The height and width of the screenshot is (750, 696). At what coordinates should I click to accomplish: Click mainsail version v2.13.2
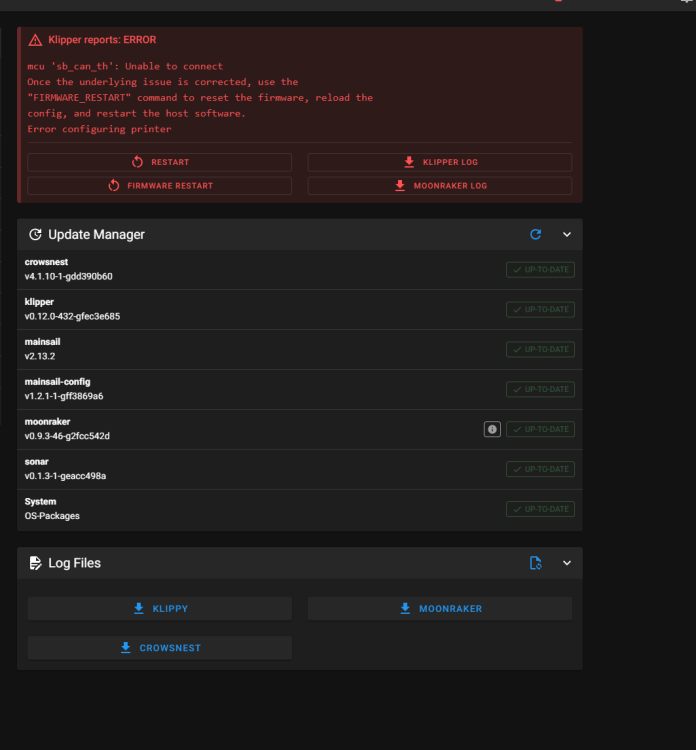pyautogui.click(x=40, y=356)
